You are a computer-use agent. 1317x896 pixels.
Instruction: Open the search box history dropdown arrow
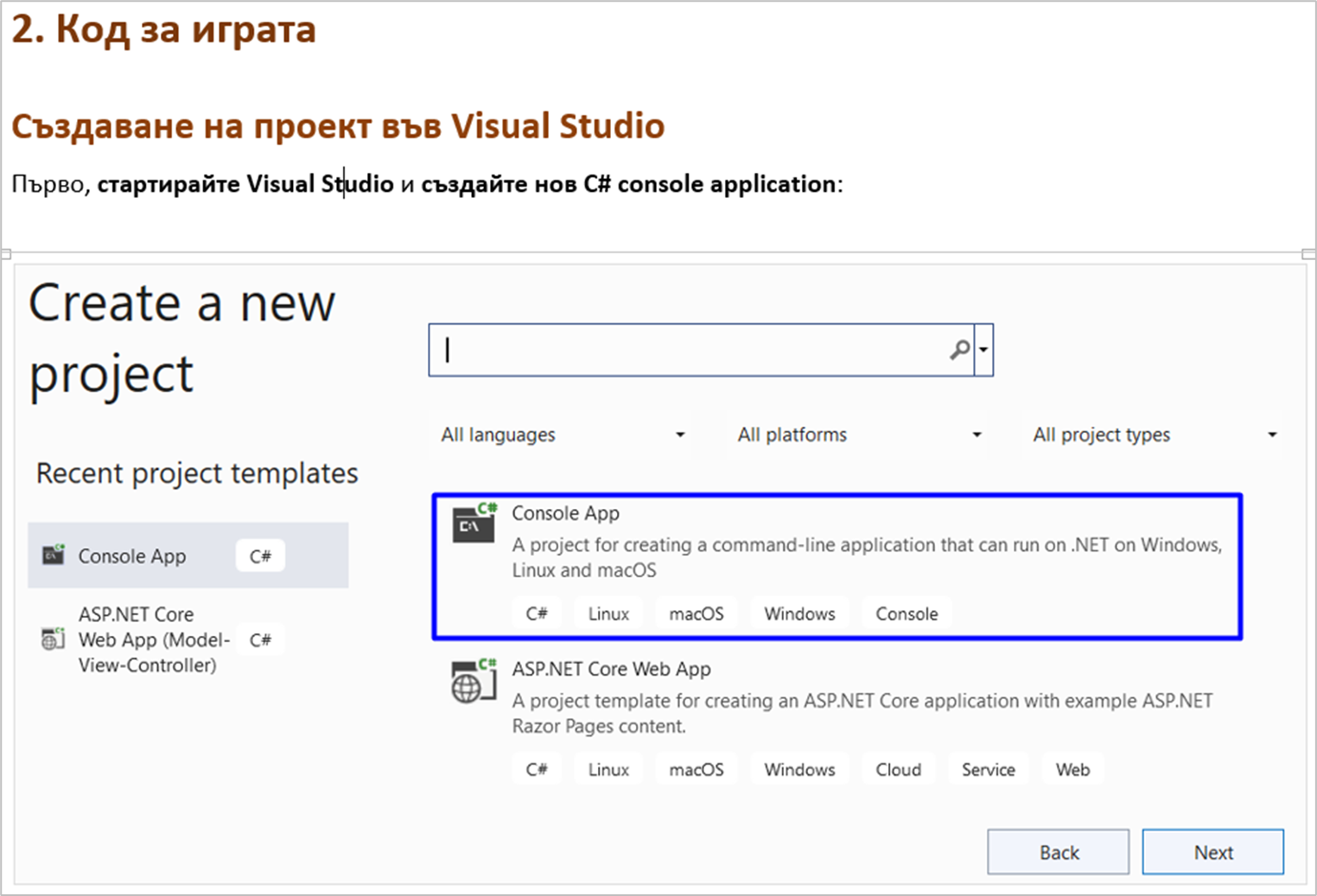tap(983, 350)
